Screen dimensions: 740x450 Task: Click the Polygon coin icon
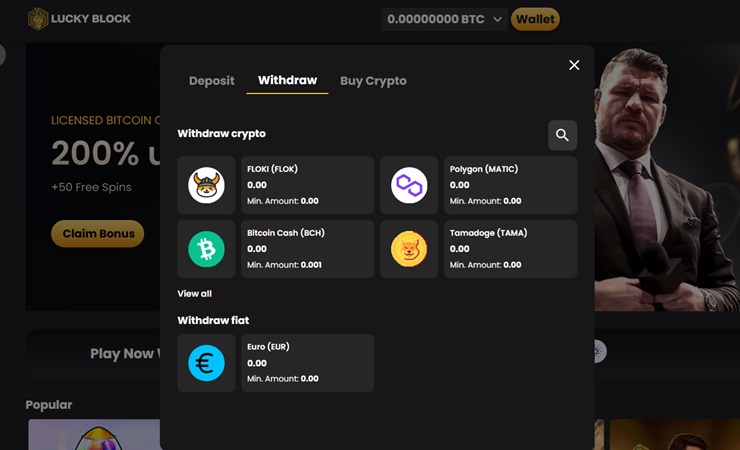409,185
